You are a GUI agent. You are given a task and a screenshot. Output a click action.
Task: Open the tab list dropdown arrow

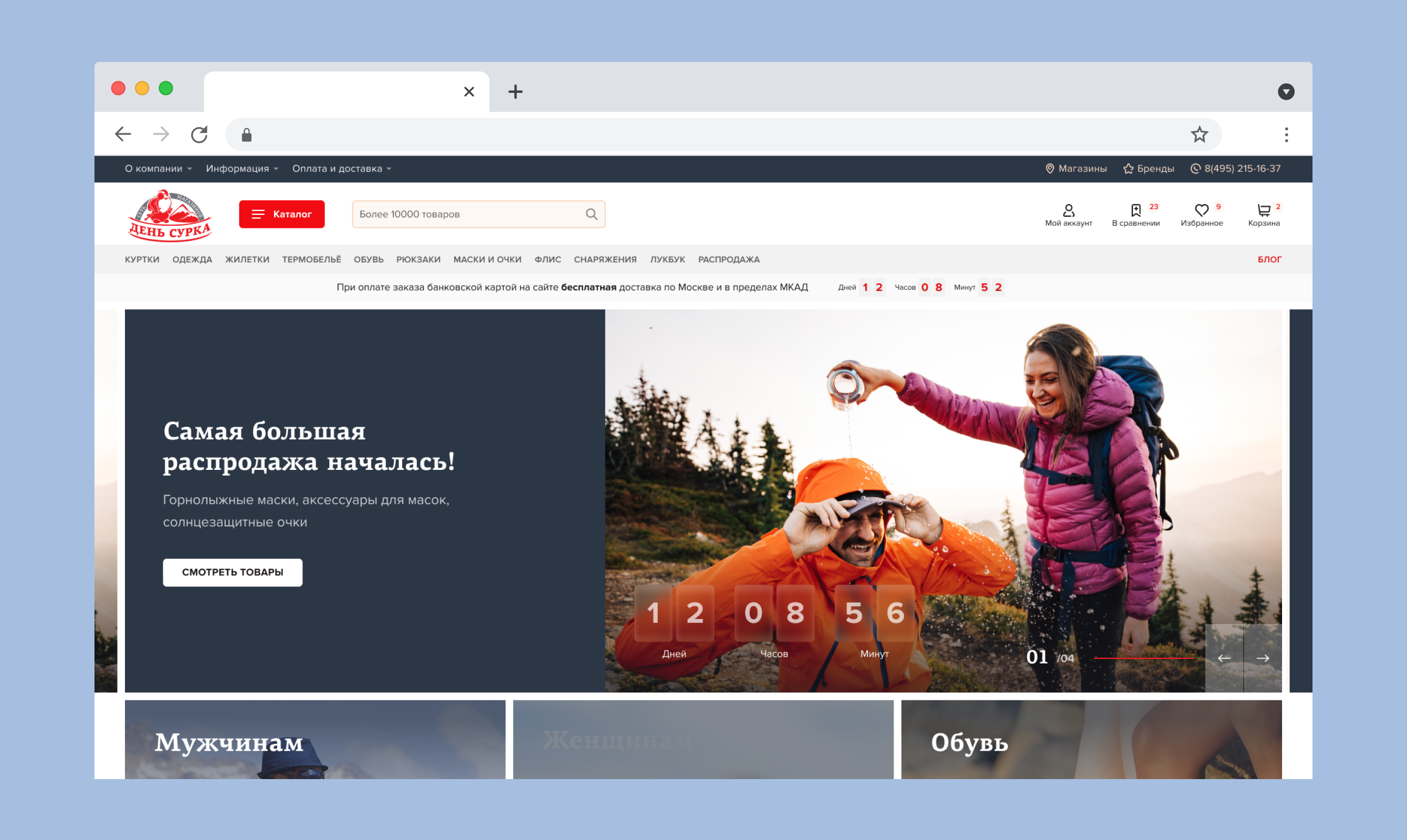[1286, 91]
